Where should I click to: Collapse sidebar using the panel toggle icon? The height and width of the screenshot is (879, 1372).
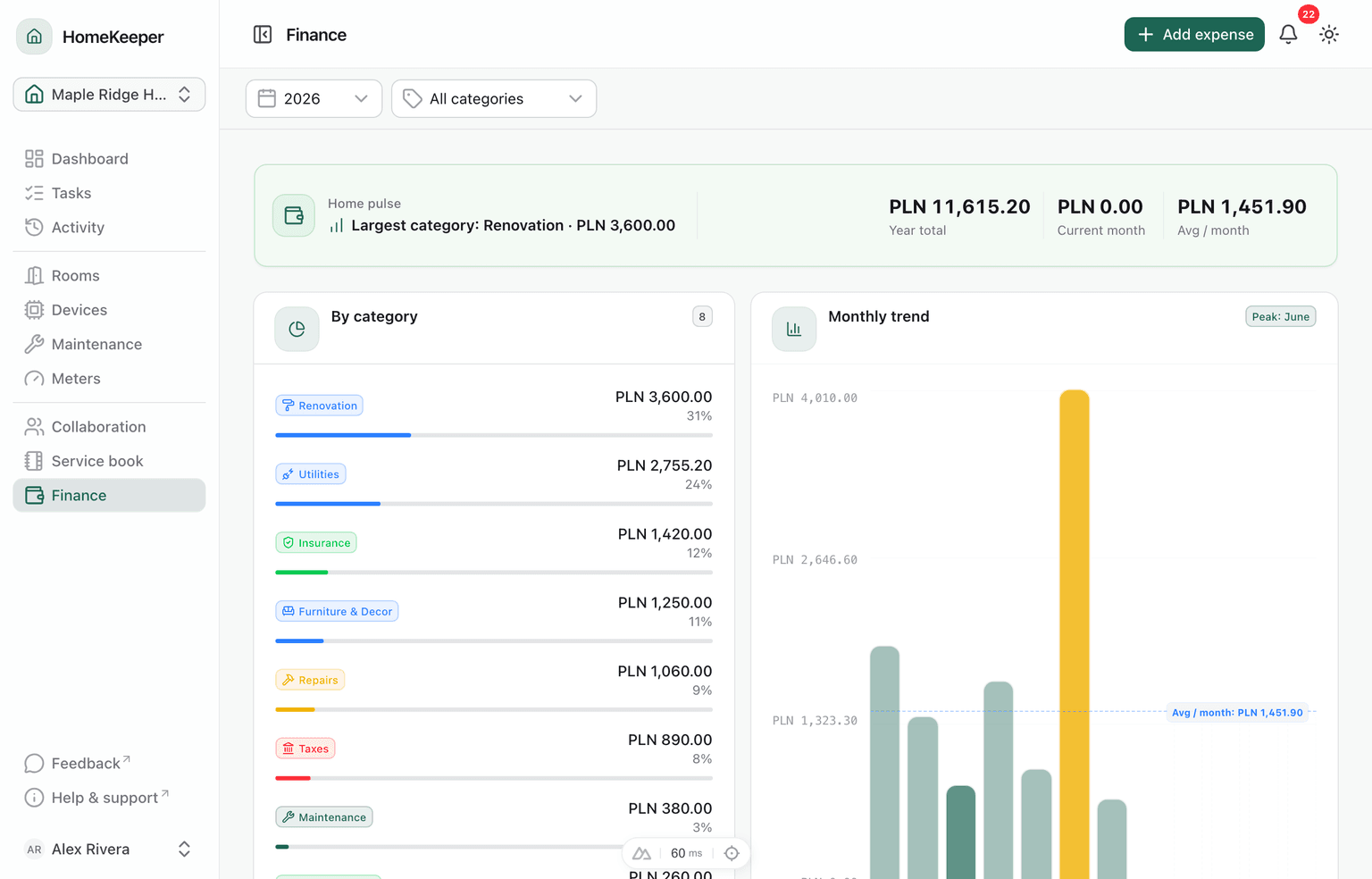click(x=263, y=35)
